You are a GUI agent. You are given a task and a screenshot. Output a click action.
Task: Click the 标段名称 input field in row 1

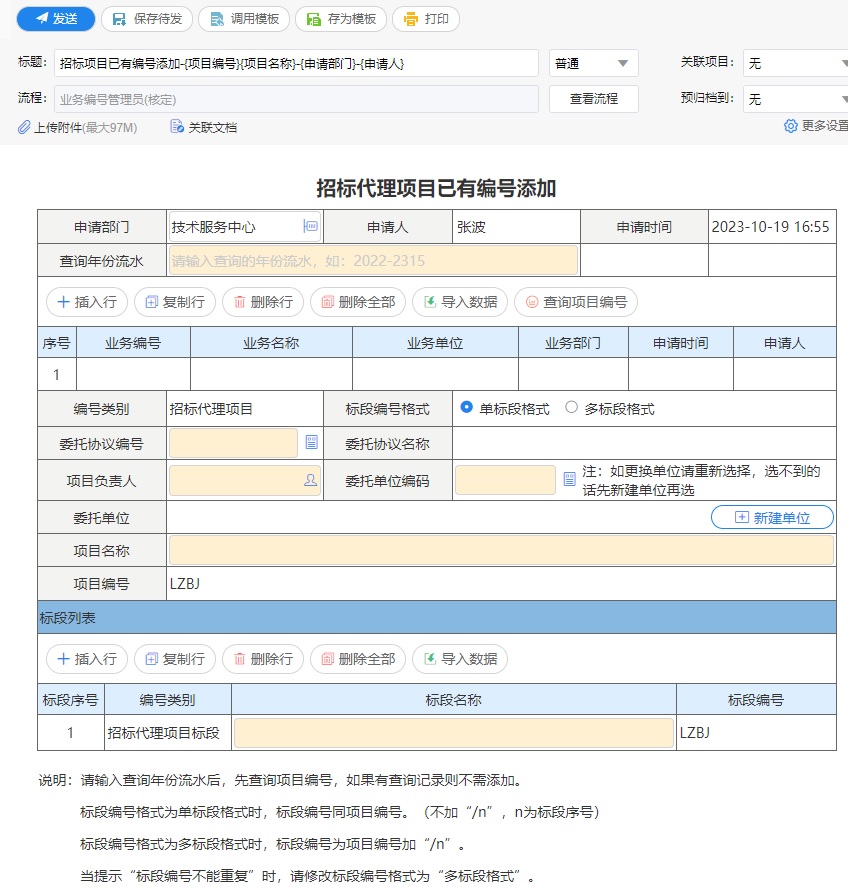(453, 733)
